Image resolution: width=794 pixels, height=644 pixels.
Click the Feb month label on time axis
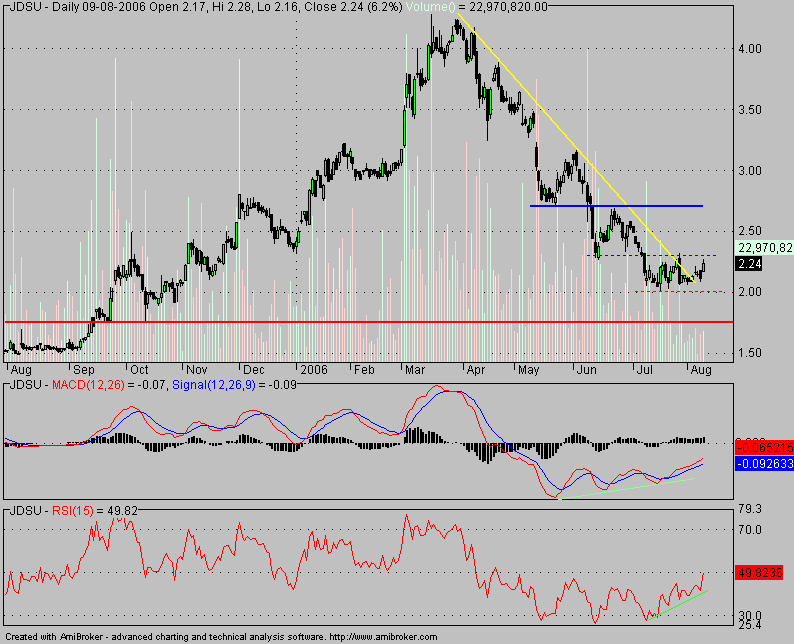(364, 370)
